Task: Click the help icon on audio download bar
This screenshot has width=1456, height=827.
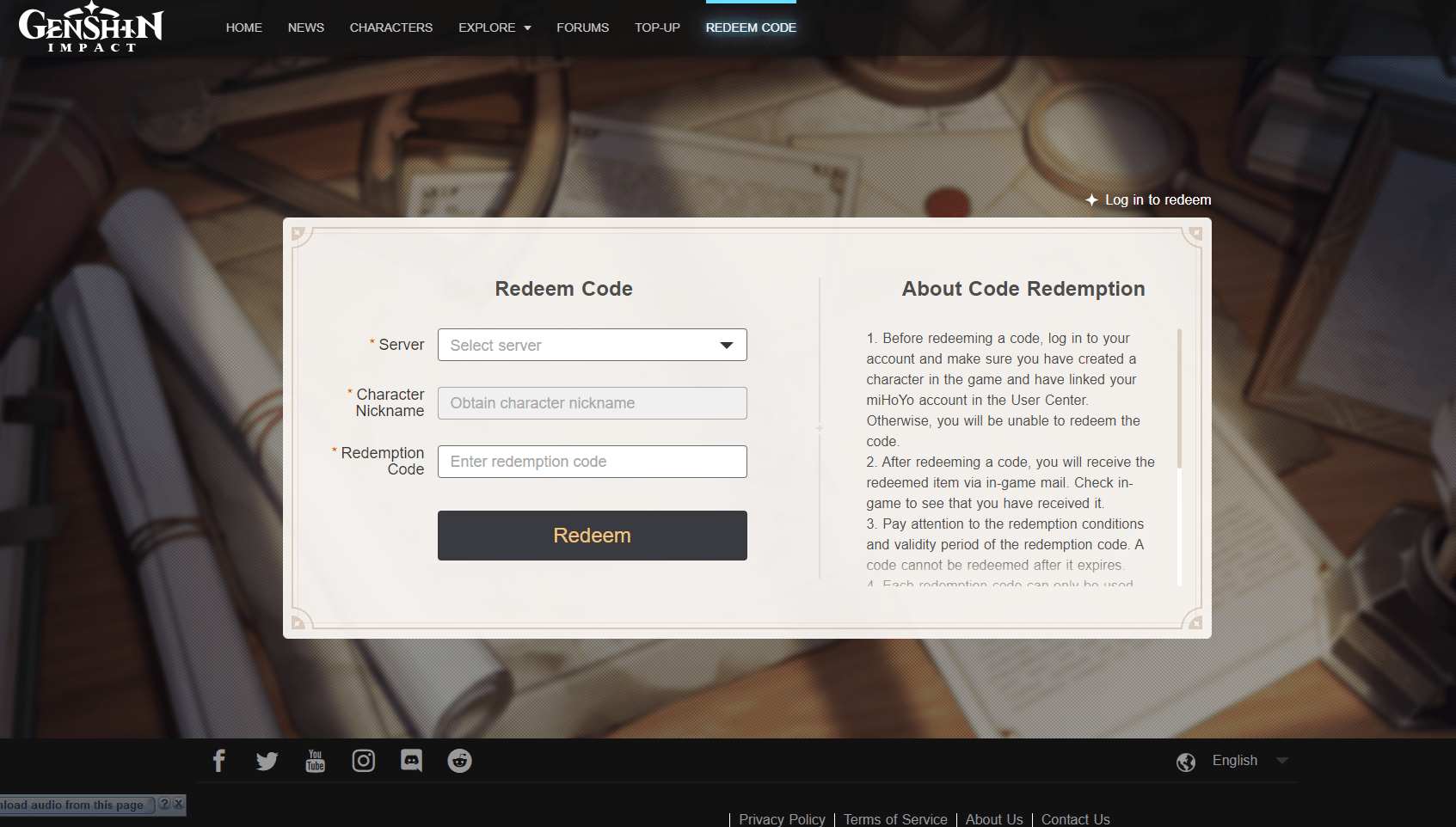Action: (x=164, y=805)
